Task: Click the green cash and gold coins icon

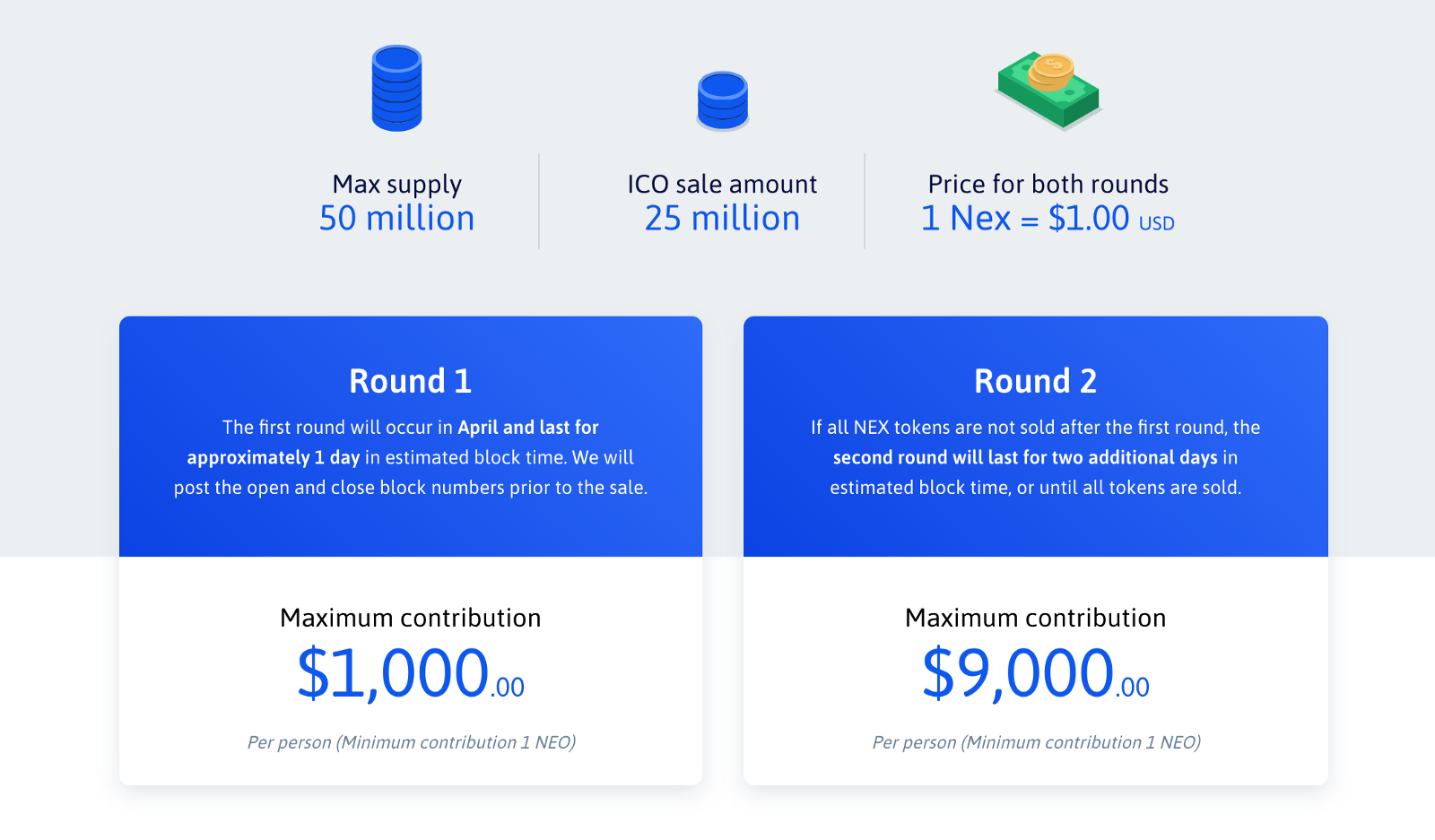Action: [x=1048, y=89]
